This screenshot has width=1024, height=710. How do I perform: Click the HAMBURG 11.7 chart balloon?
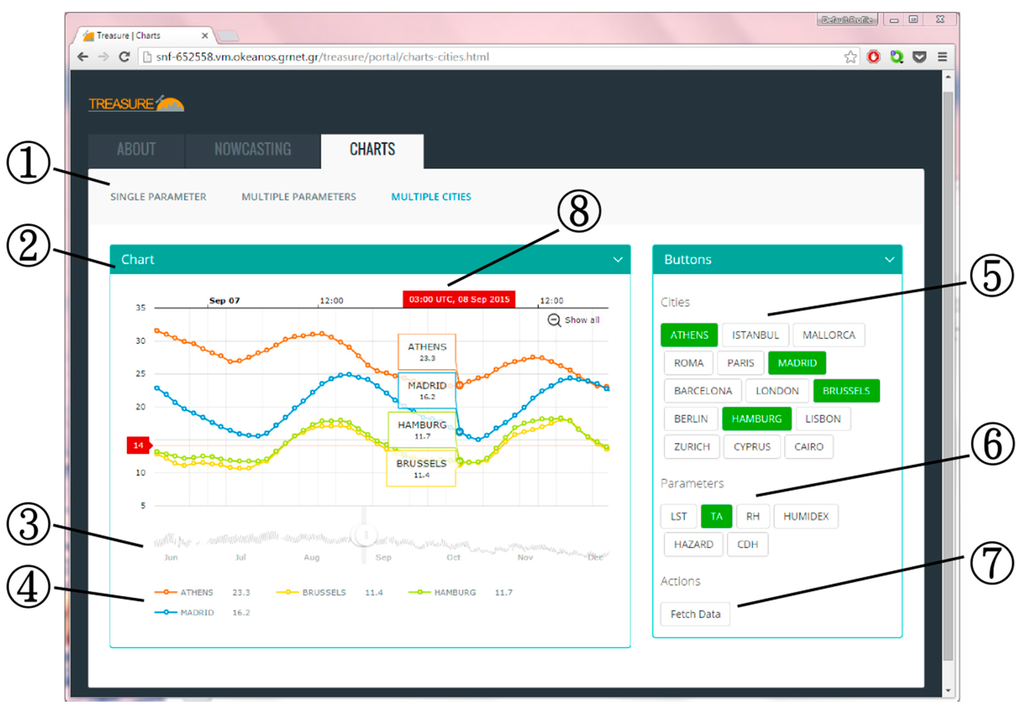(422, 430)
